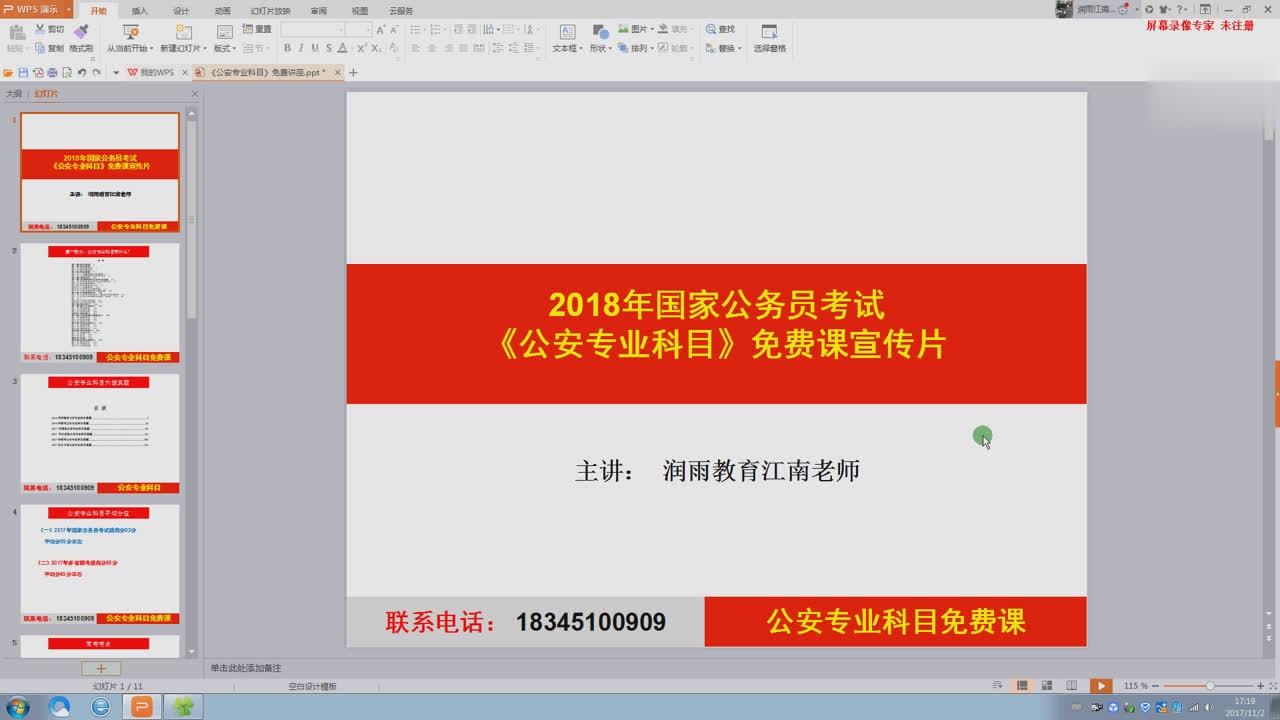Click the Print icon in quick access bar

(52, 73)
